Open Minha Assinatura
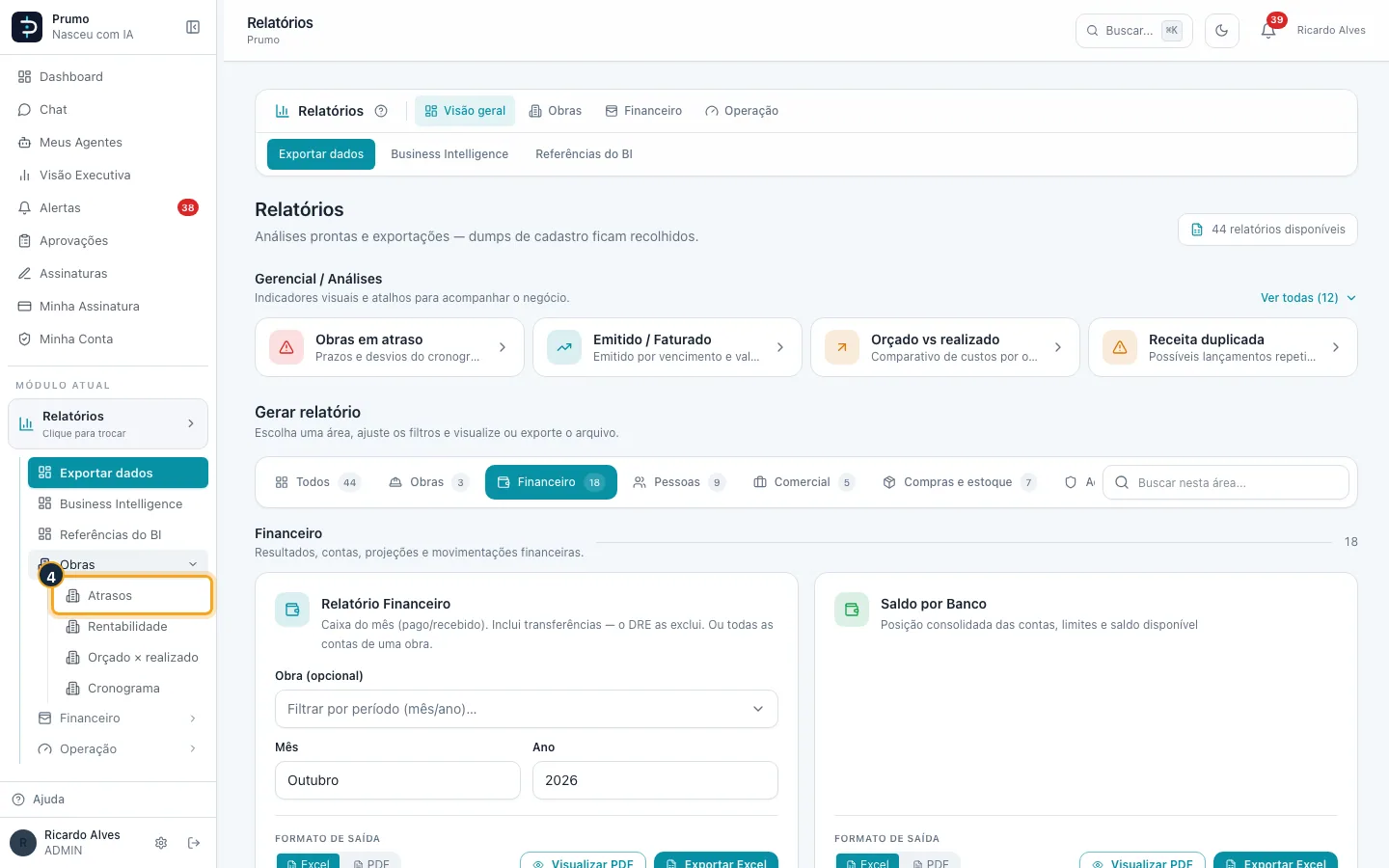 tap(108, 307)
